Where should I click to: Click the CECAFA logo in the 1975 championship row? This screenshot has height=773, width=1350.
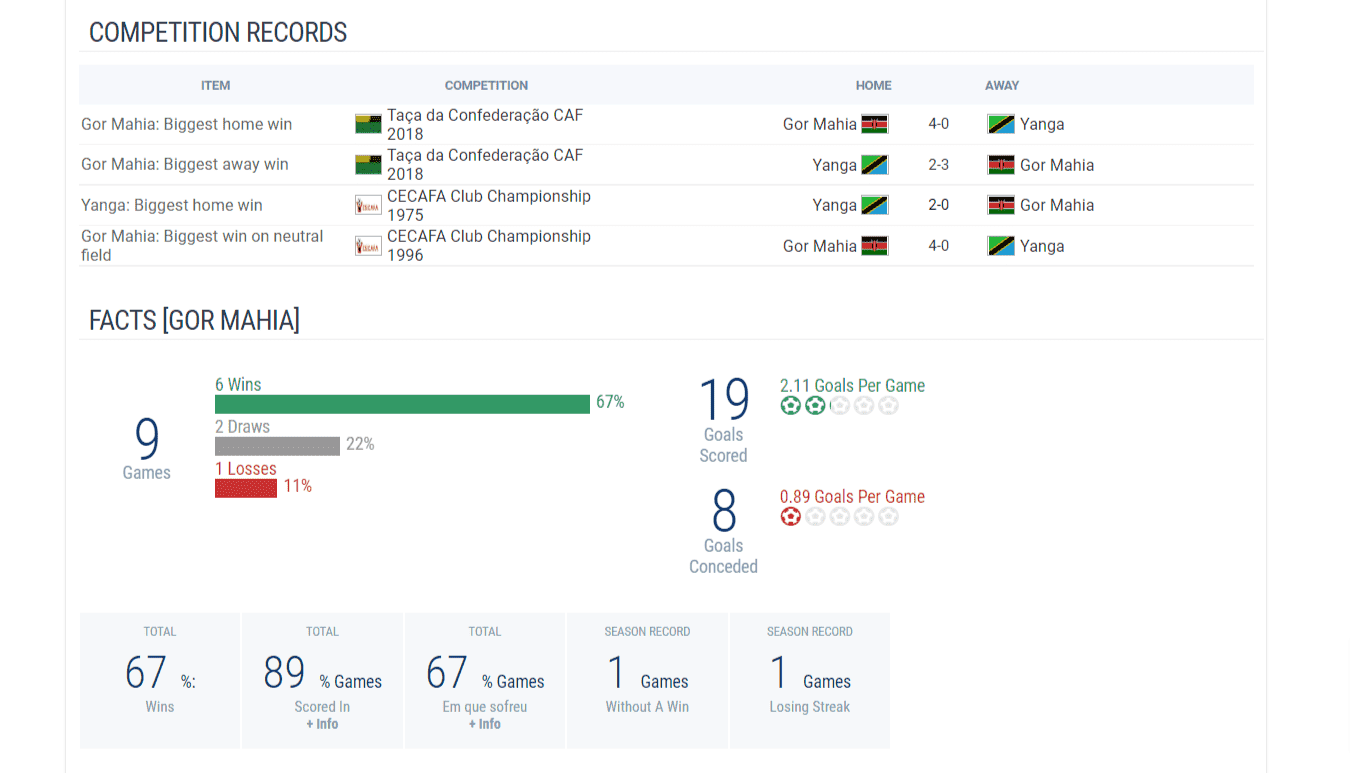pos(368,205)
